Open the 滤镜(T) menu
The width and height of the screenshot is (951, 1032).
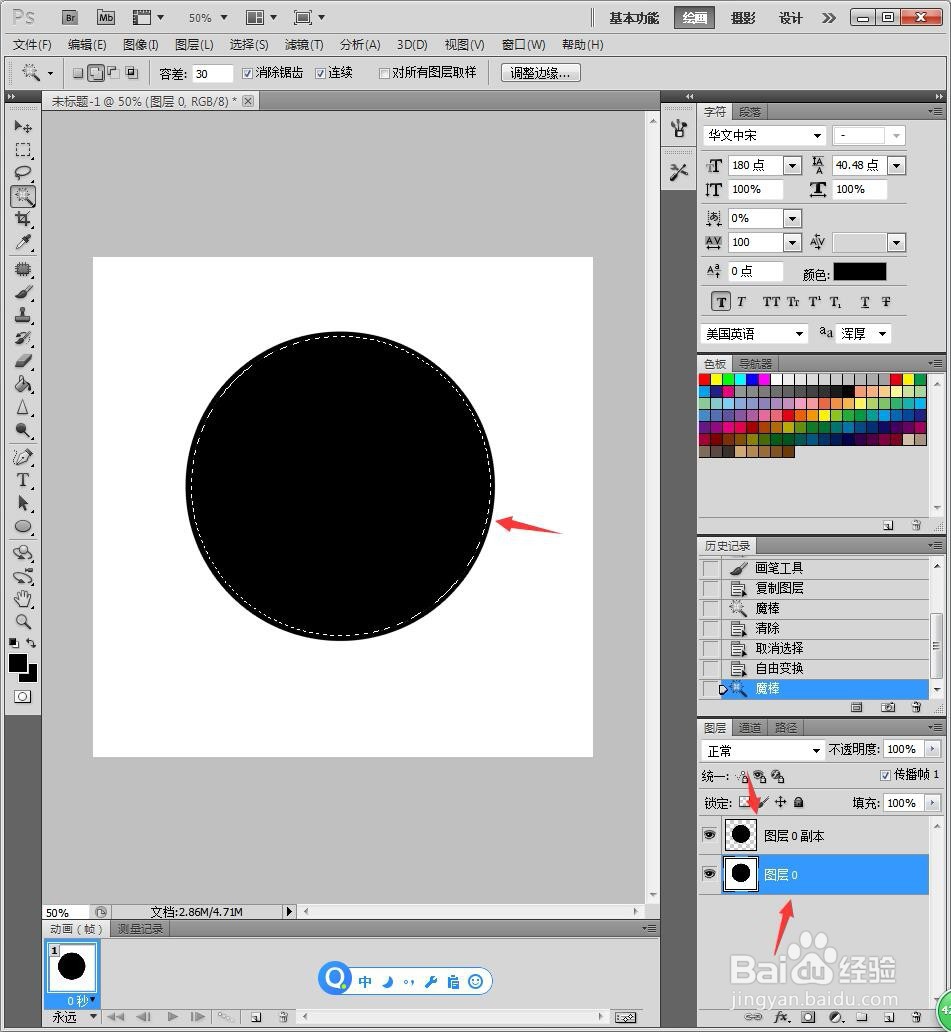[304, 45]
